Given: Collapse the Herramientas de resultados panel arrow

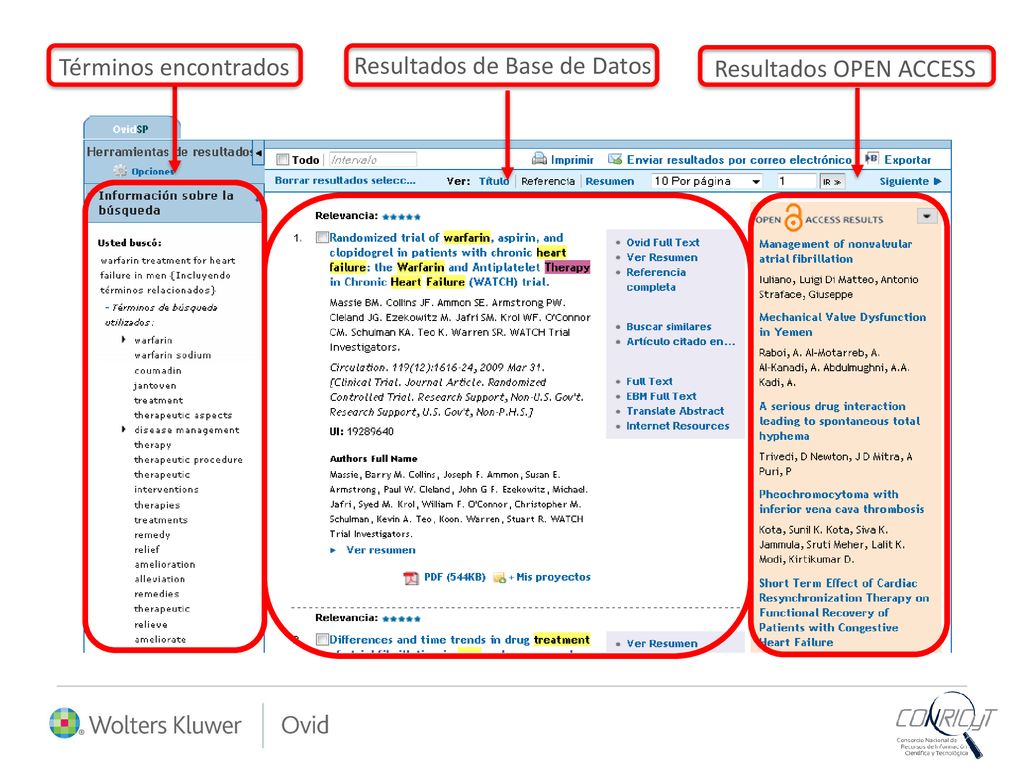Looking at the screenshot, I should pos(259,153).
